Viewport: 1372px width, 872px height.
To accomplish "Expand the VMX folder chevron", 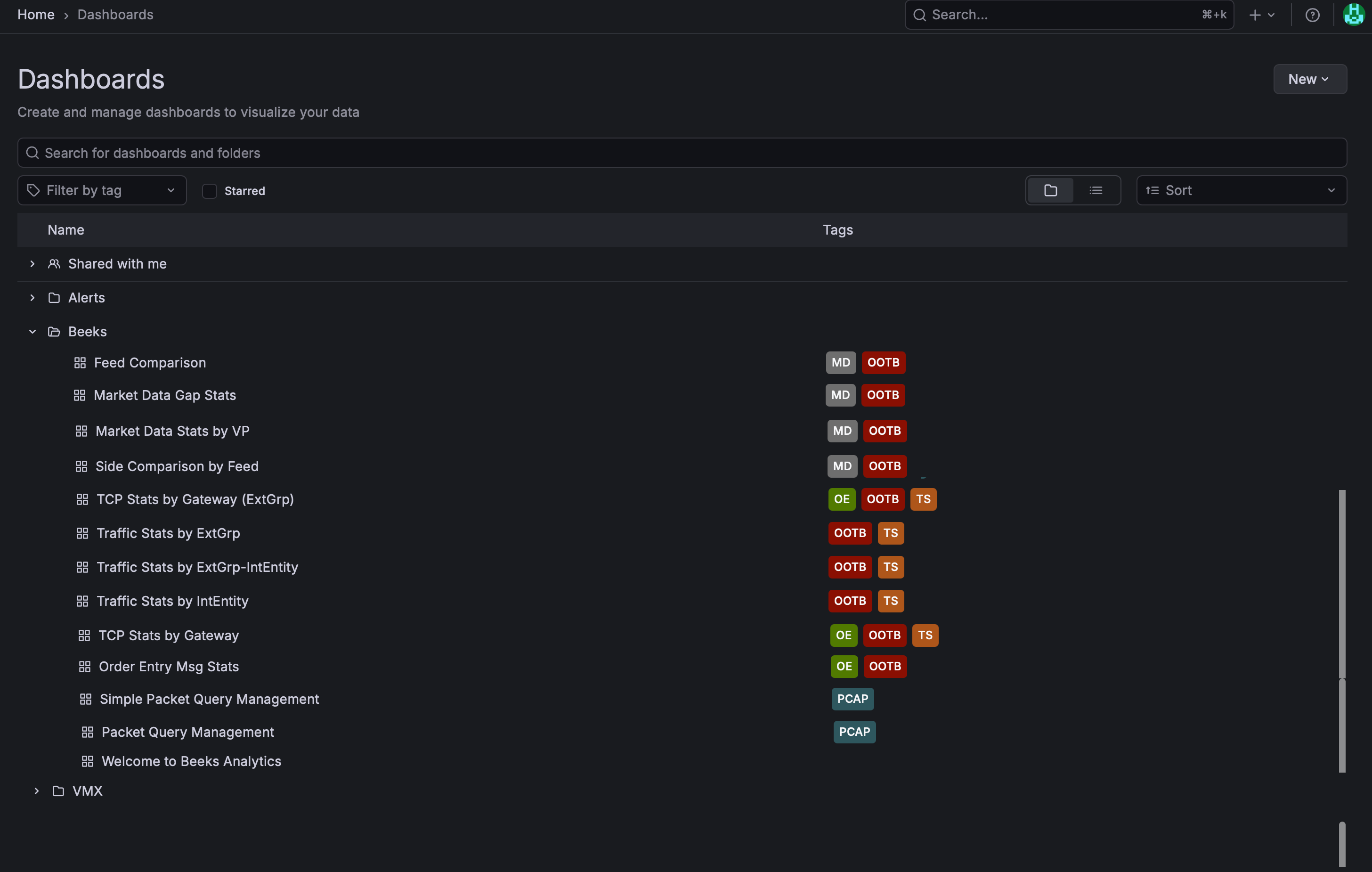I will 36,791.
